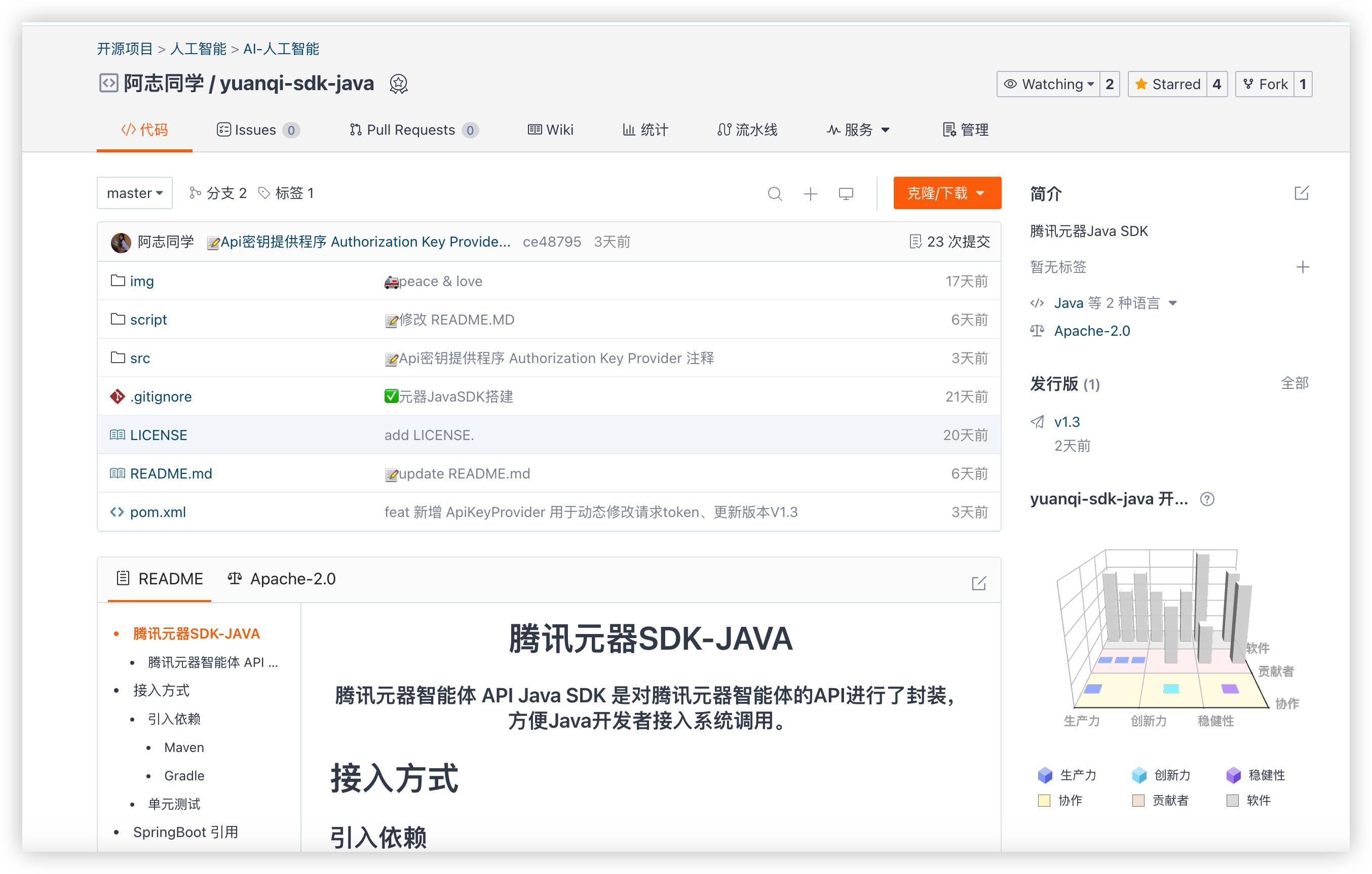Viewport: 1372px width, 874px height.
Task: Click the Fork button
Action: (x=1265, y=84)
